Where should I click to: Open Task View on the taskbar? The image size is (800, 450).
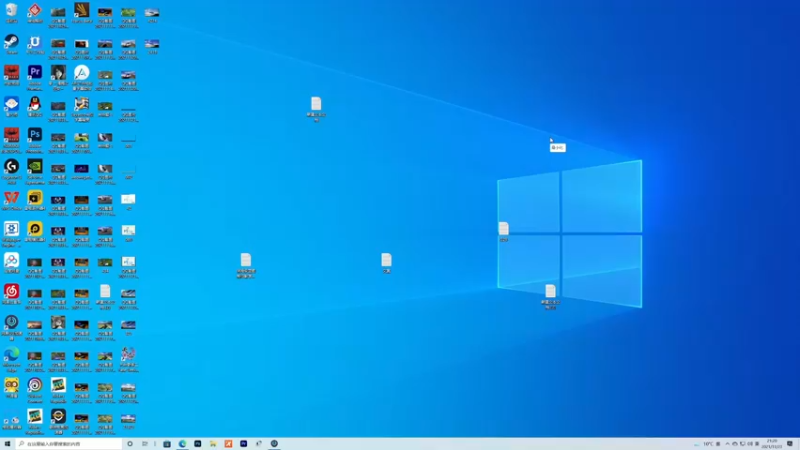pyautogui.click(x=145, y=444)
